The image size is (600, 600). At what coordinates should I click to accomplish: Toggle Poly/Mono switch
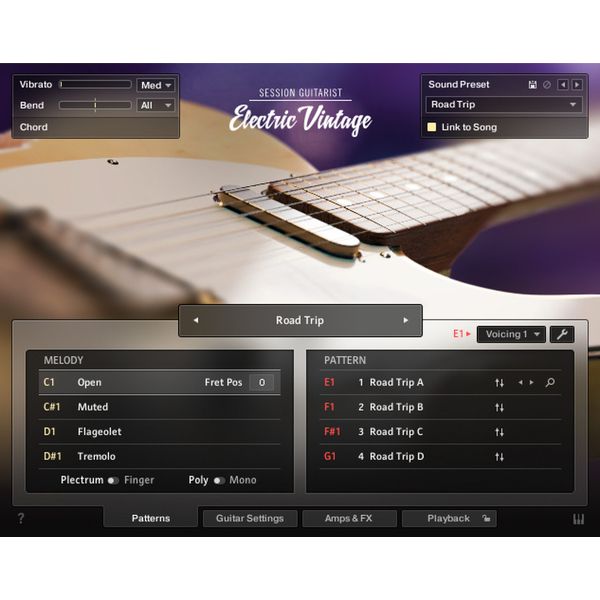tap(219, 481)
